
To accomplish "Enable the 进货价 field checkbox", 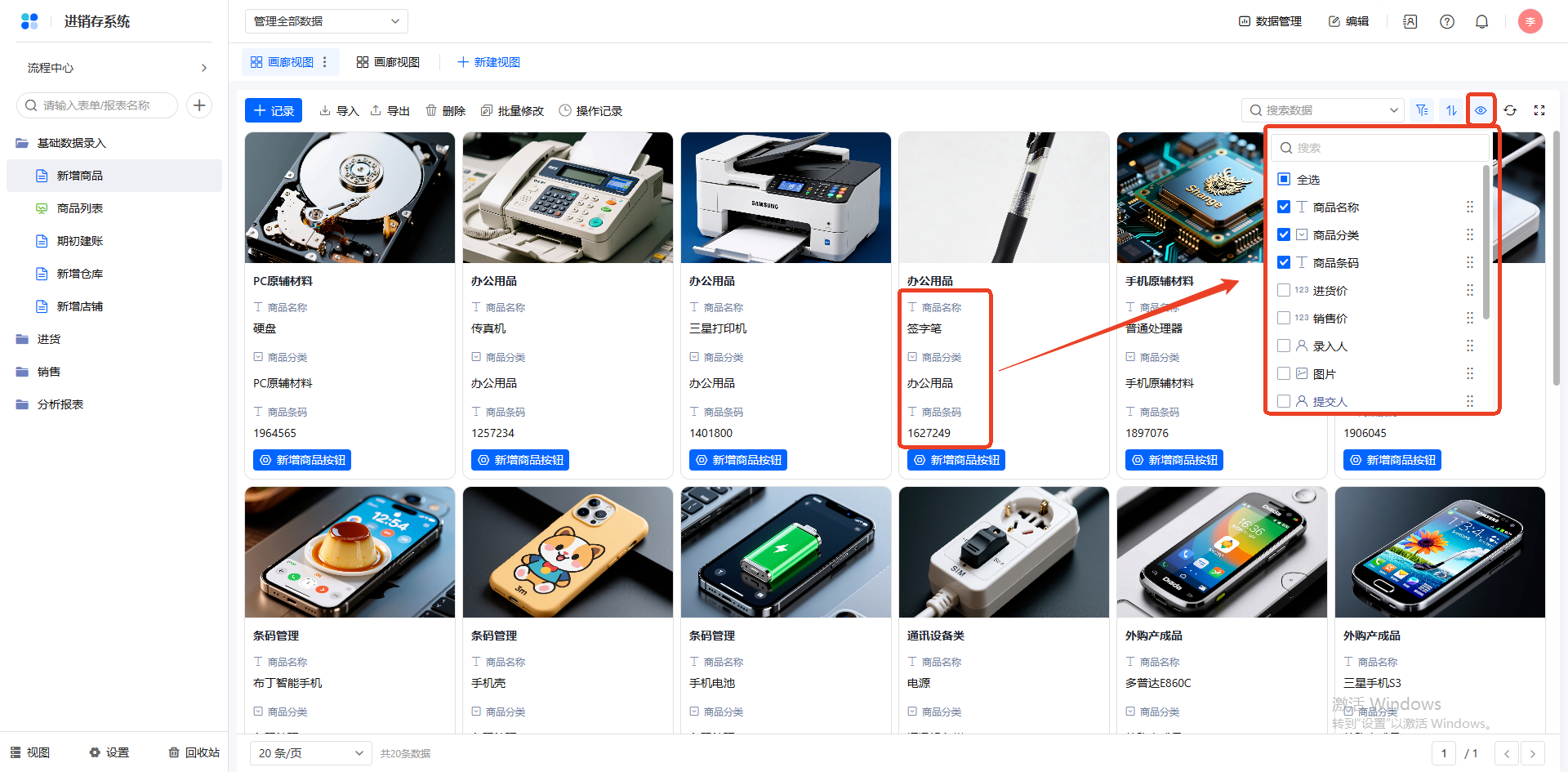I will pos(1284,291).
